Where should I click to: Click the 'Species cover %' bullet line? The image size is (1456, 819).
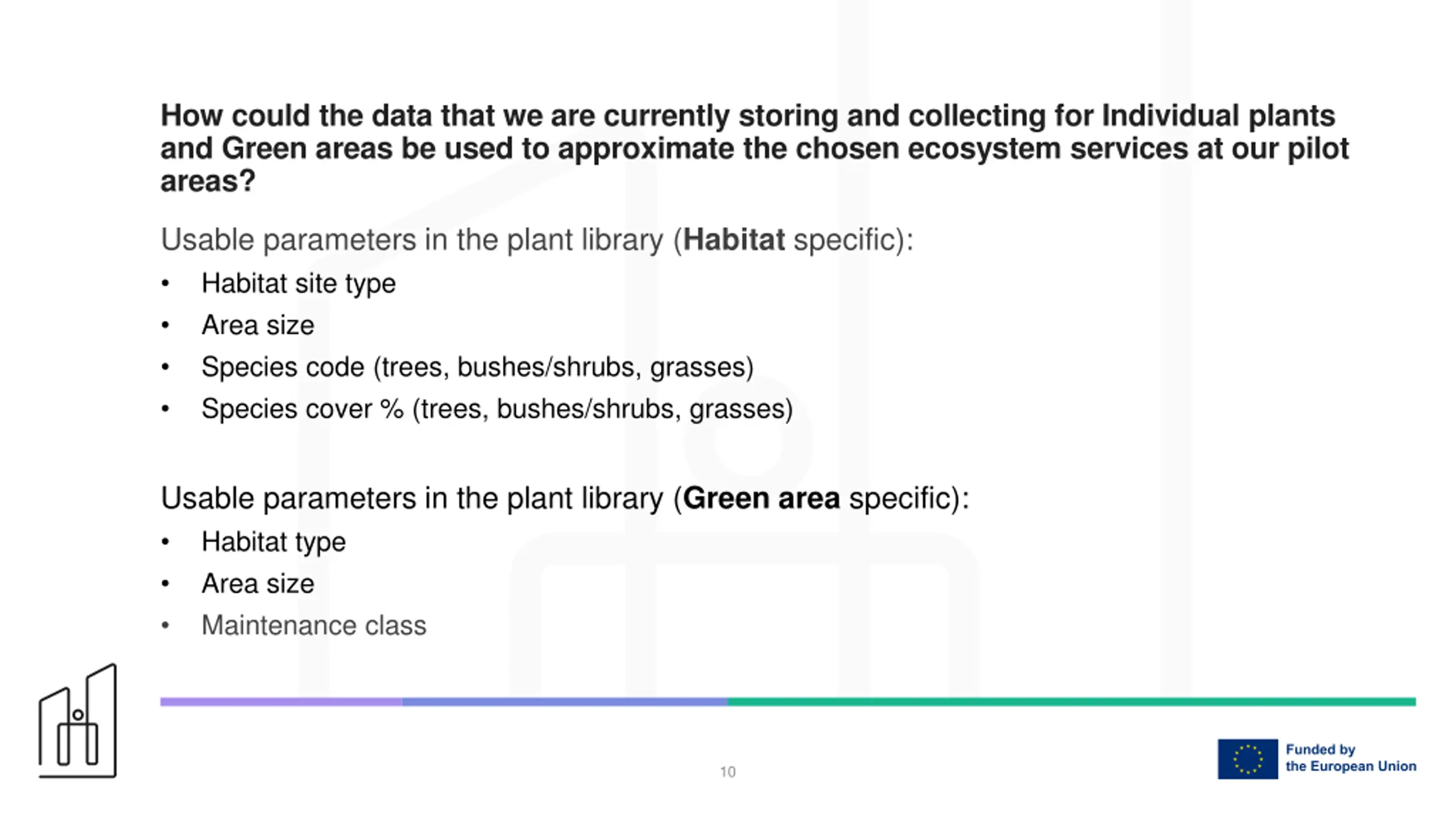tap(497, 409)
